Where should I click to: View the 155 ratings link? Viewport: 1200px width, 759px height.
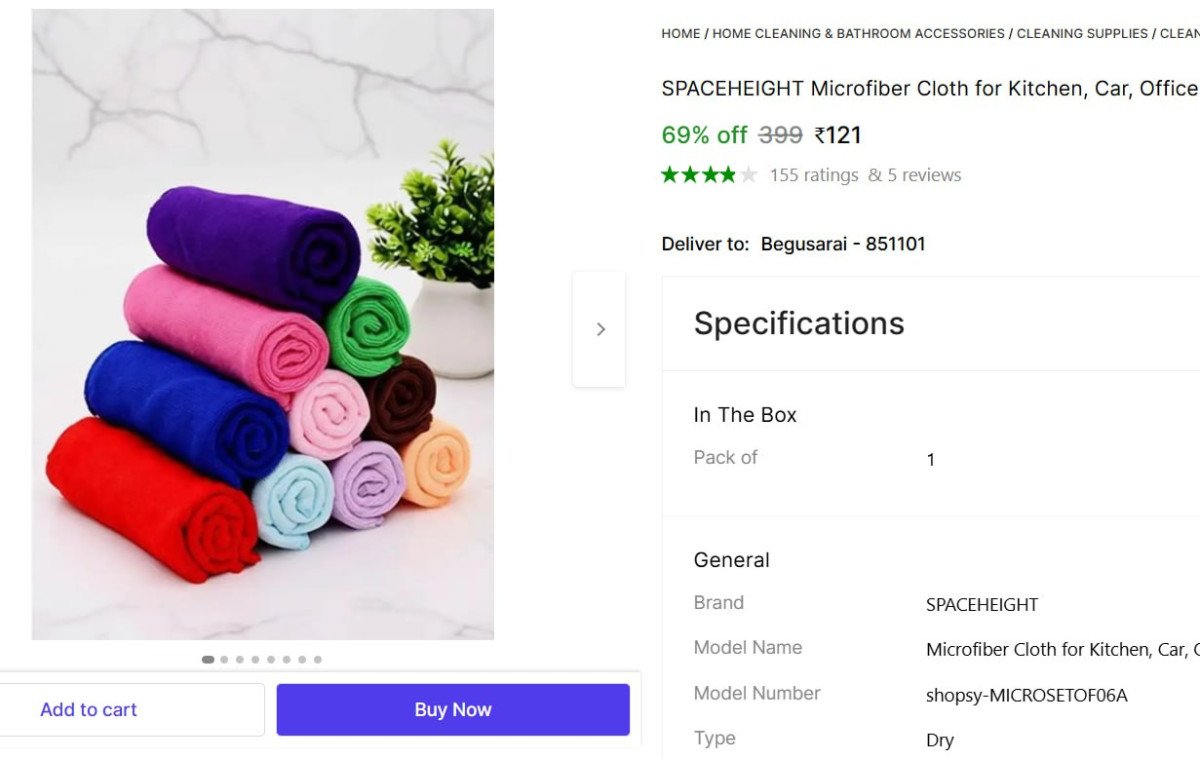click(814, 175)
